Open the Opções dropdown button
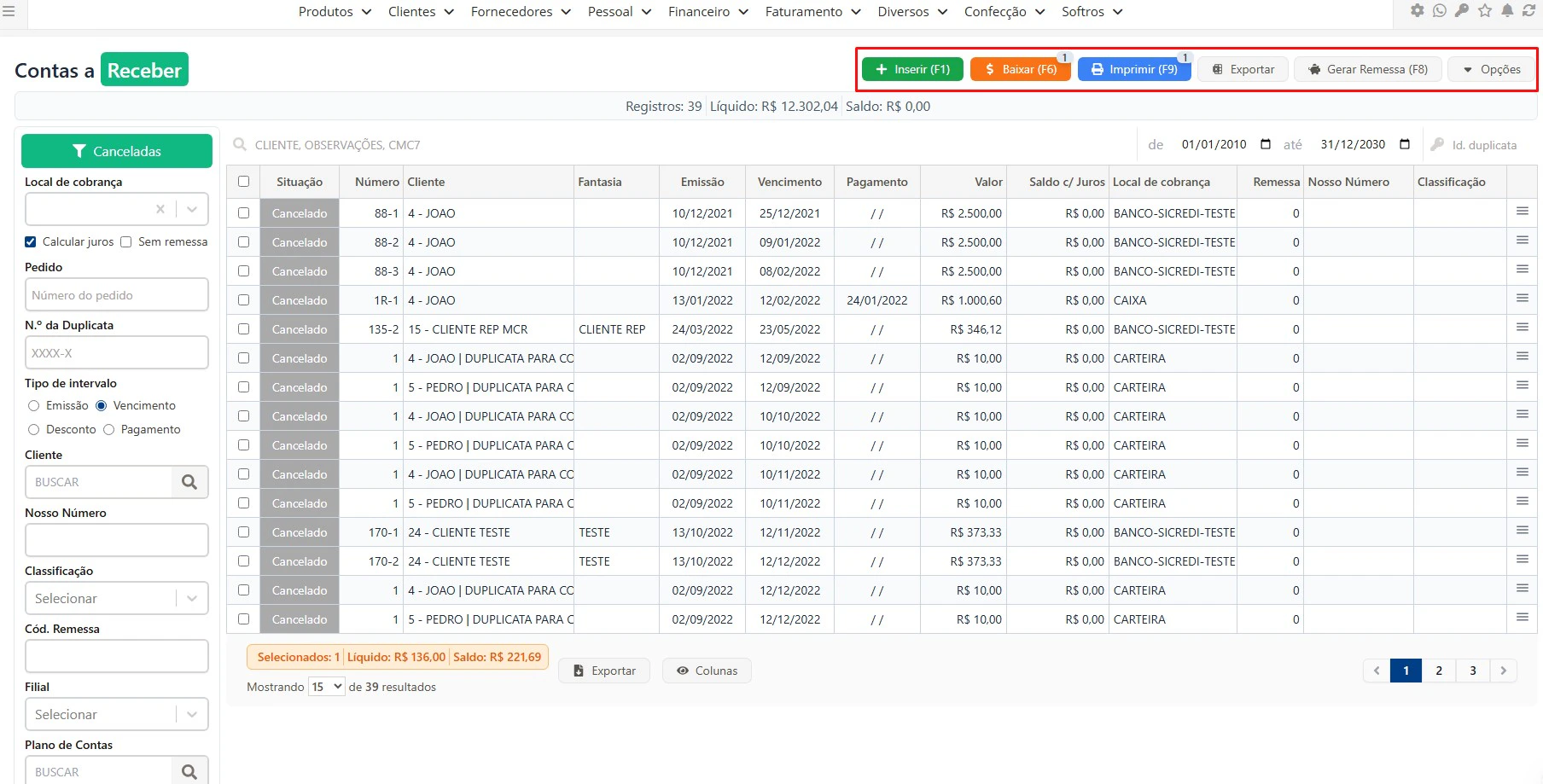 click(1492, 69)
